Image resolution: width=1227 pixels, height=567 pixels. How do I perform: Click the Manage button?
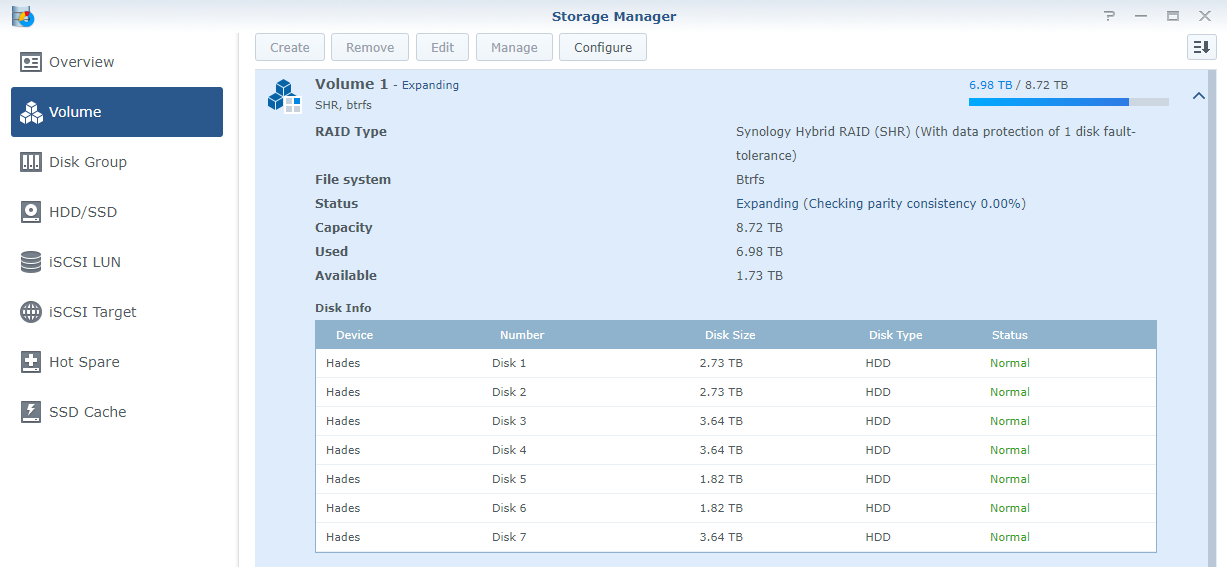(x=514, y=47)
